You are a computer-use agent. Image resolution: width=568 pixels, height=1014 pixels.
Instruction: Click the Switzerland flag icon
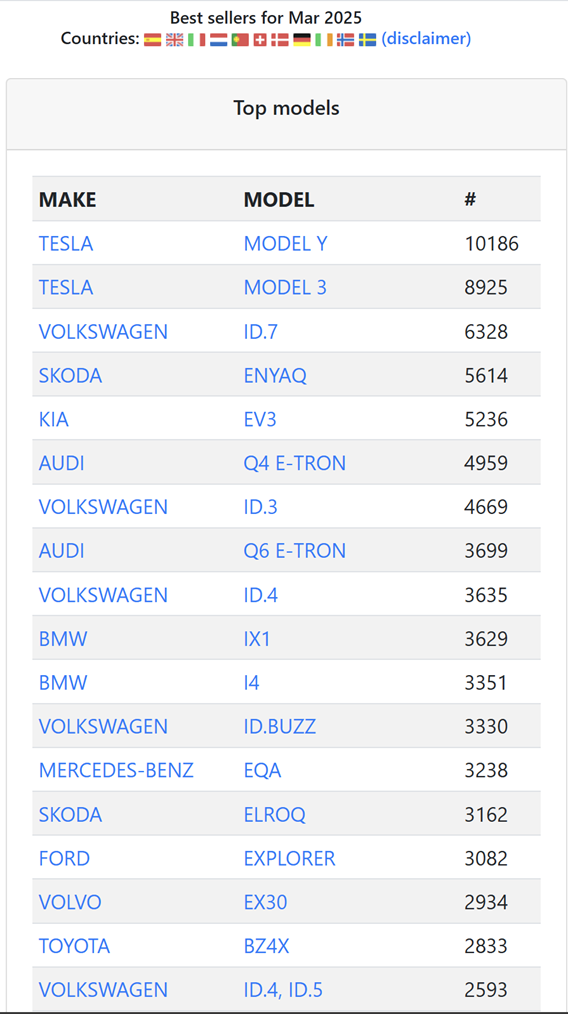pos(260,39)
